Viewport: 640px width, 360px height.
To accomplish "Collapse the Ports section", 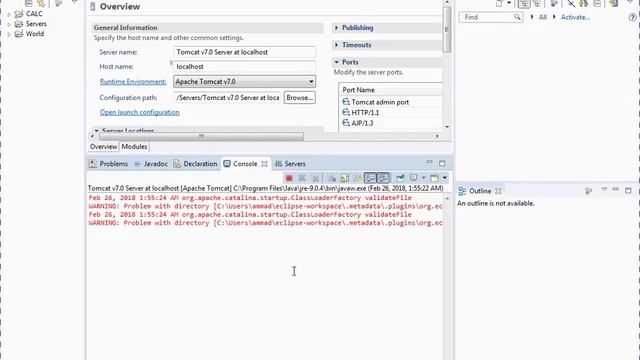I will pos(336,62).
